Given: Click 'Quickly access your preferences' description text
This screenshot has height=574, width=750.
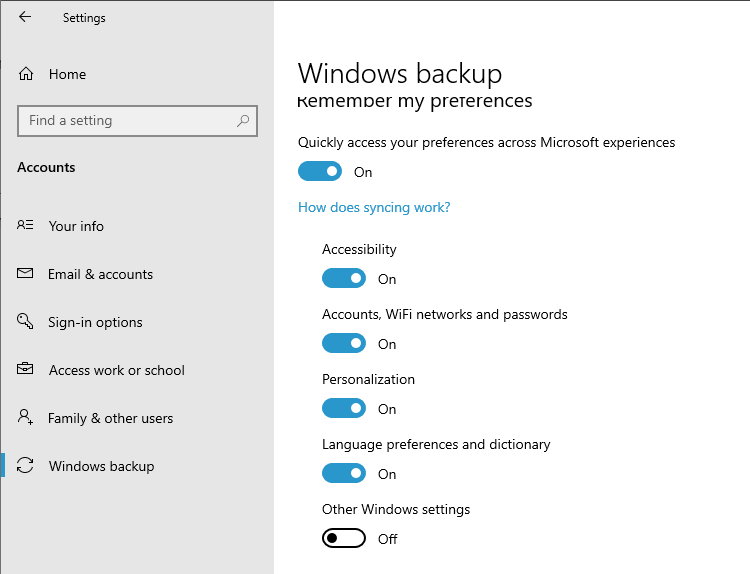Looking at the screenshot, I should pyautogui.click(x=486, y=143).
